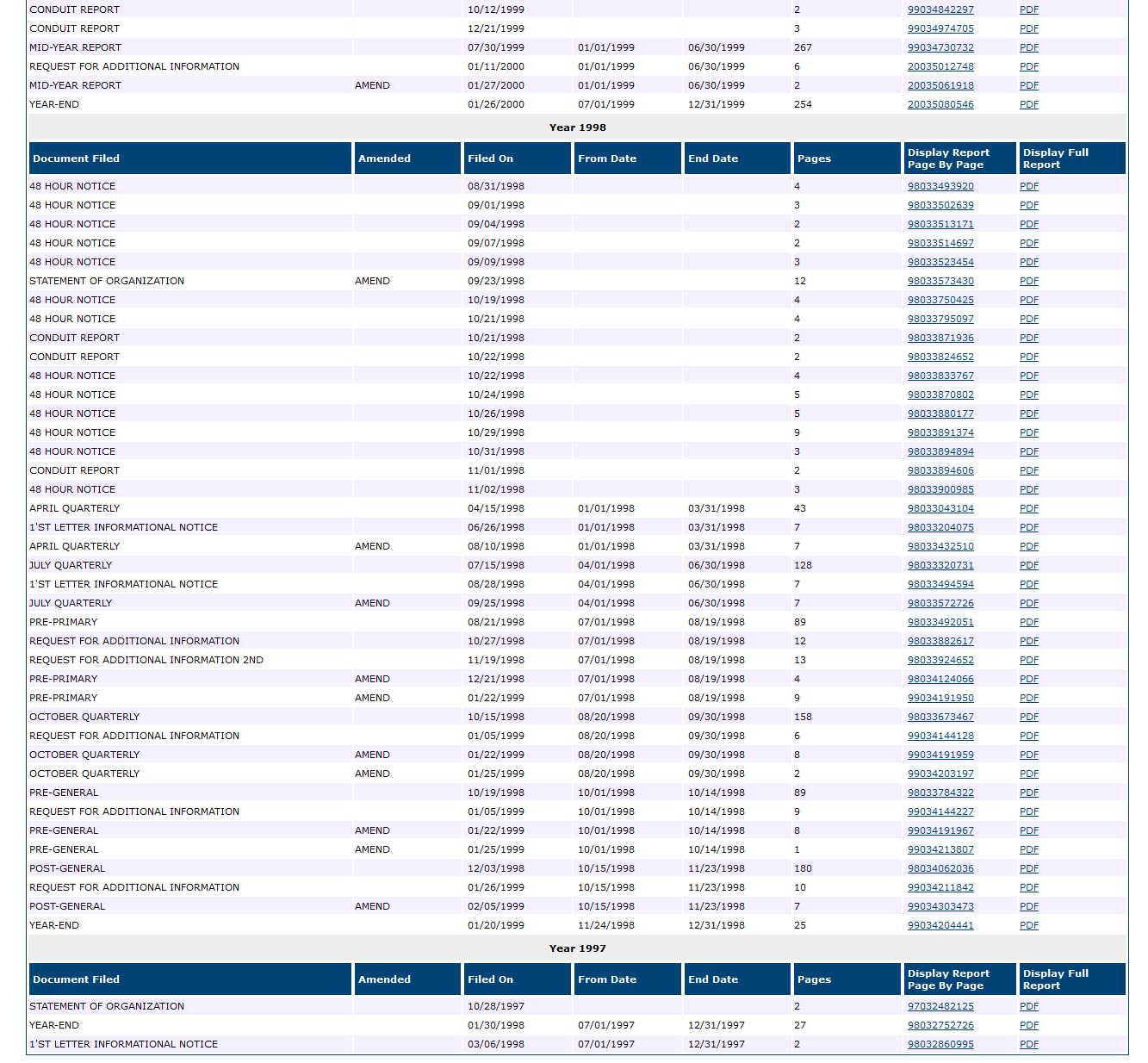1148x1063 pixels.
Task: Open report link 99034211842
Action: point(940,887)
